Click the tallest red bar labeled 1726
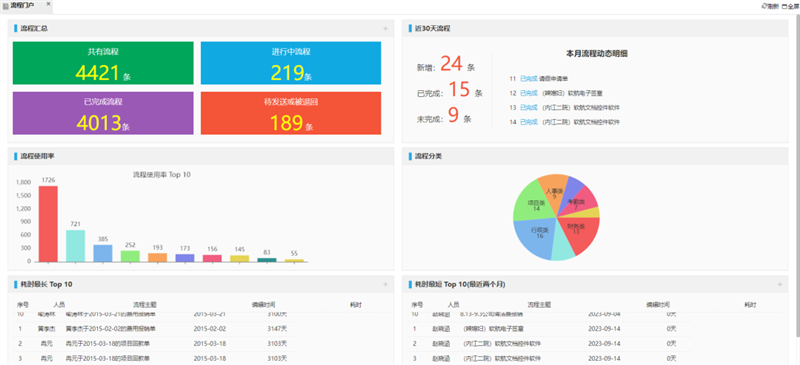Viewport: 800px width, 365px height. coord(48,224)
